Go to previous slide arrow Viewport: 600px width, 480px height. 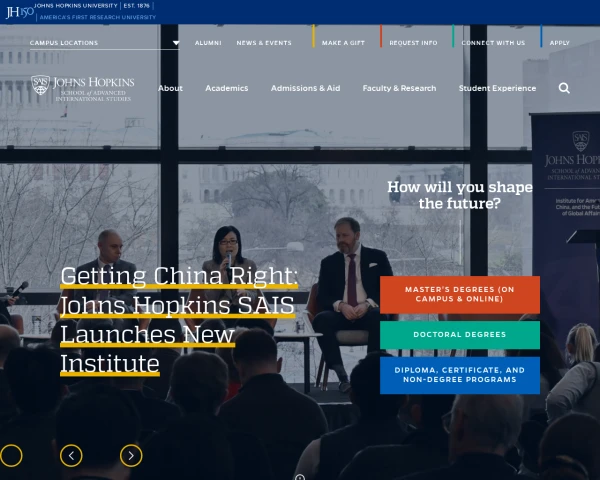coord(71,456)
